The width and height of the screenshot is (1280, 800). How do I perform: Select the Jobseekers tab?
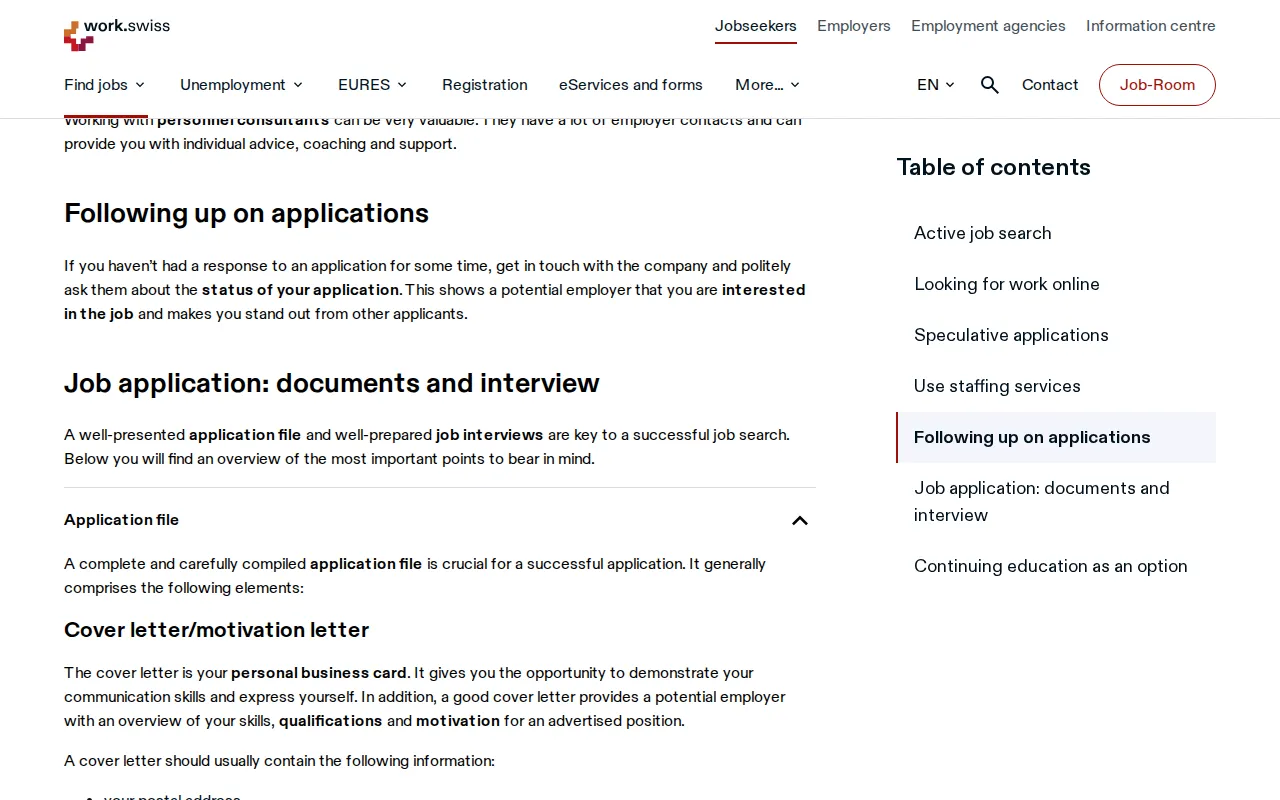click(756, 26)
